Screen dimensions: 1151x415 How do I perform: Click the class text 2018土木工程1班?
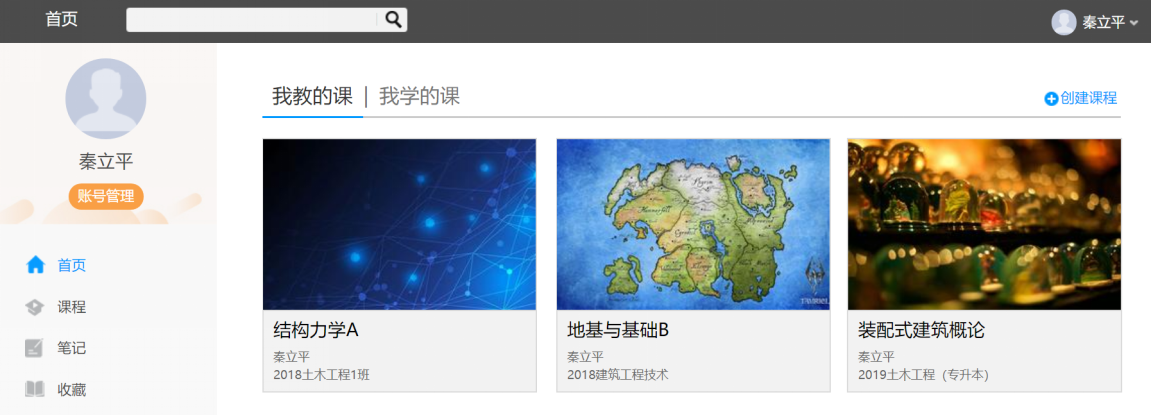[322, 375]
